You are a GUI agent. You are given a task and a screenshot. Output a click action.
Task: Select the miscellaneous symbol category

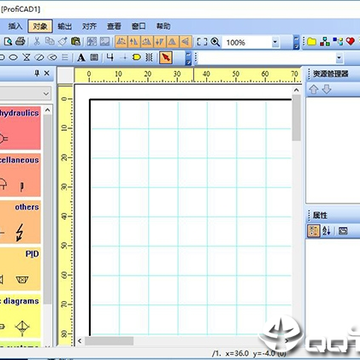(20, 175)
